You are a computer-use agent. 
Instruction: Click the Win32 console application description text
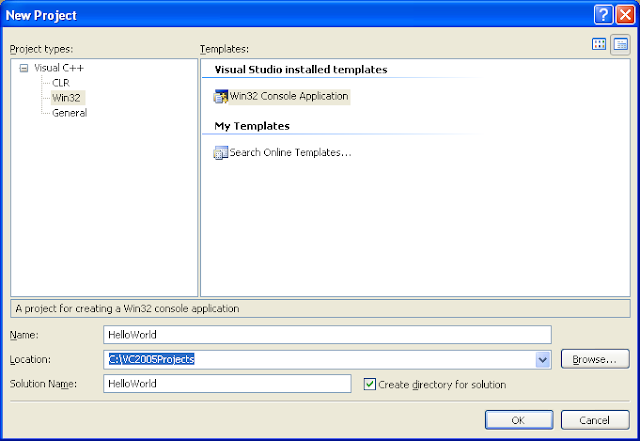point(127,309)
